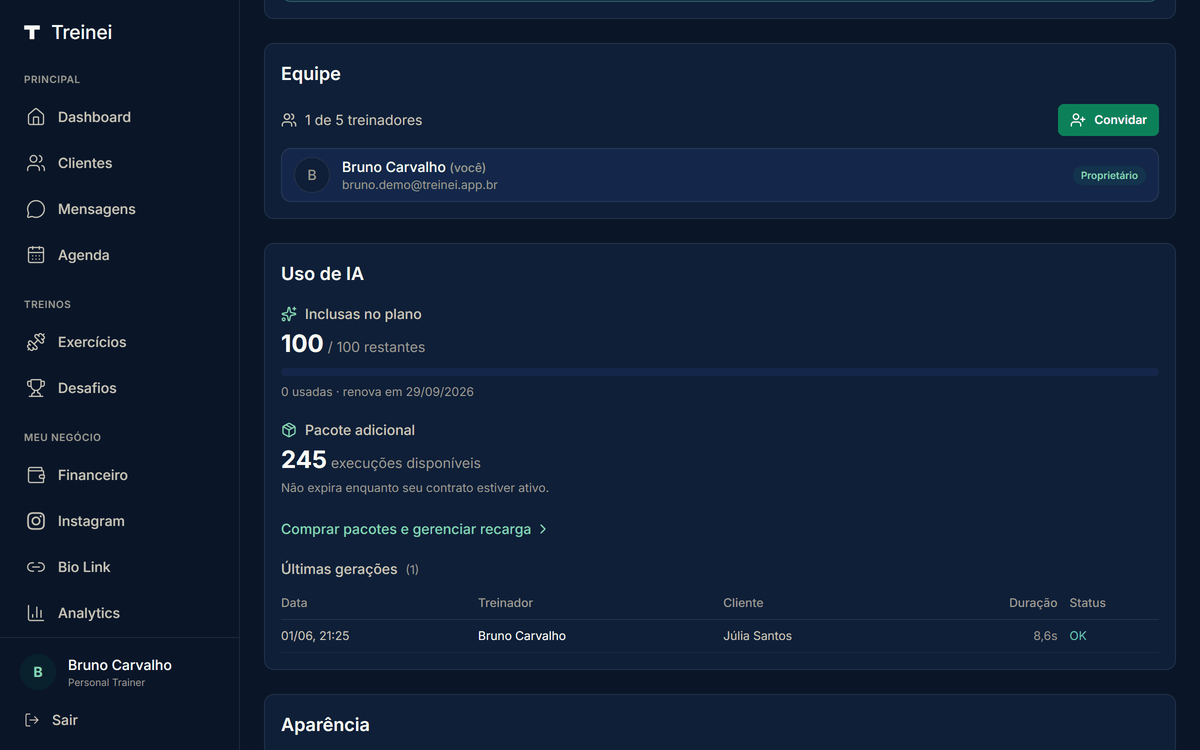Click the Treinei logo icon
The height and width of the screenshot is (750, 1200).
pos(32,32)
